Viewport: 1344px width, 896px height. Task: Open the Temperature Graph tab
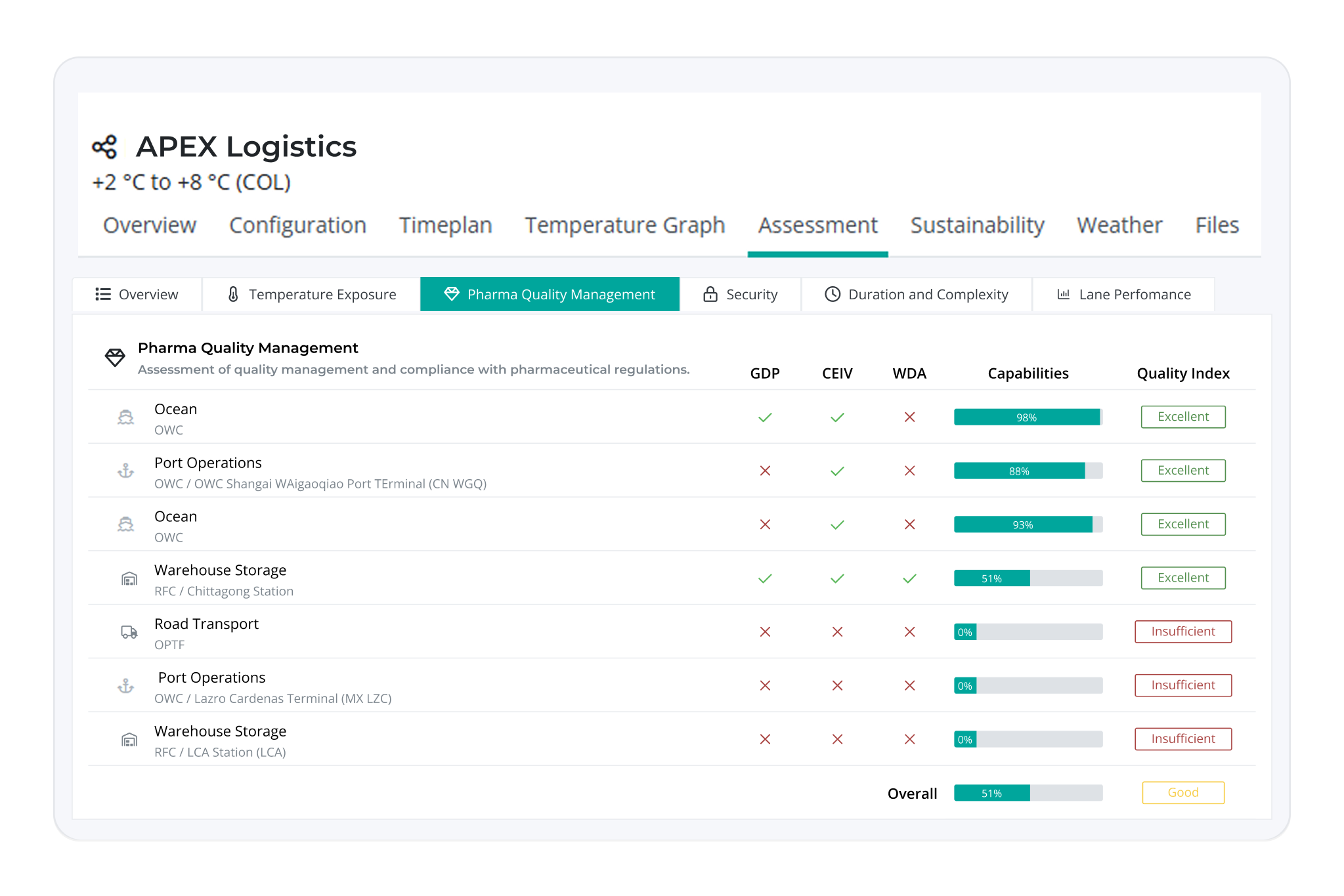pos(624,225)
